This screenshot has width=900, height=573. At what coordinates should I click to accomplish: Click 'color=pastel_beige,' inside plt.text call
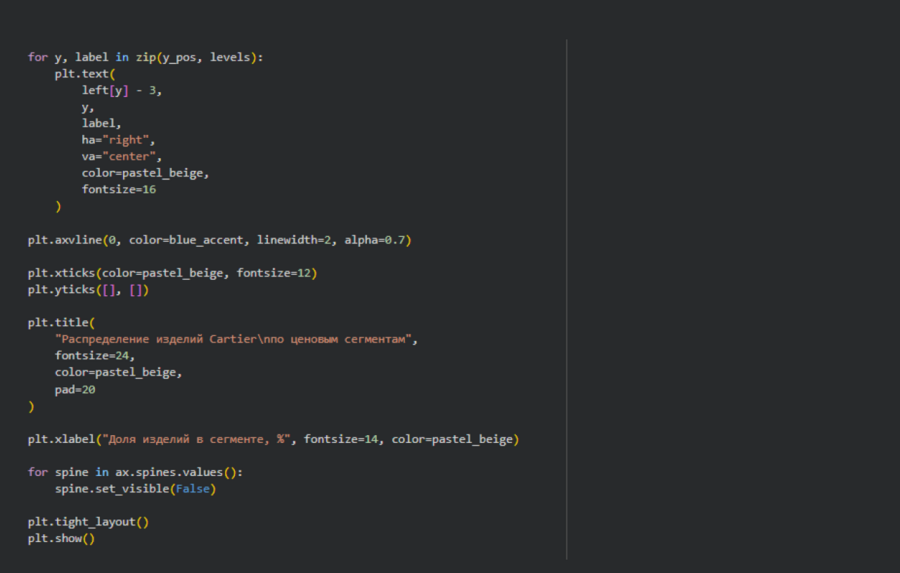point(145,173)
